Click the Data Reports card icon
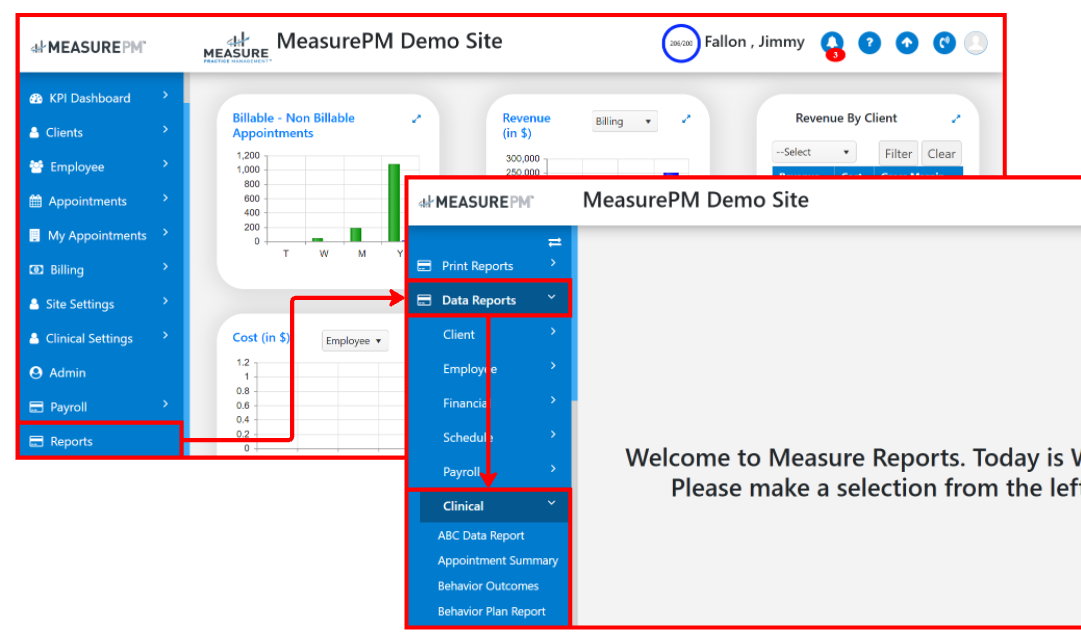 coord(424,300)
